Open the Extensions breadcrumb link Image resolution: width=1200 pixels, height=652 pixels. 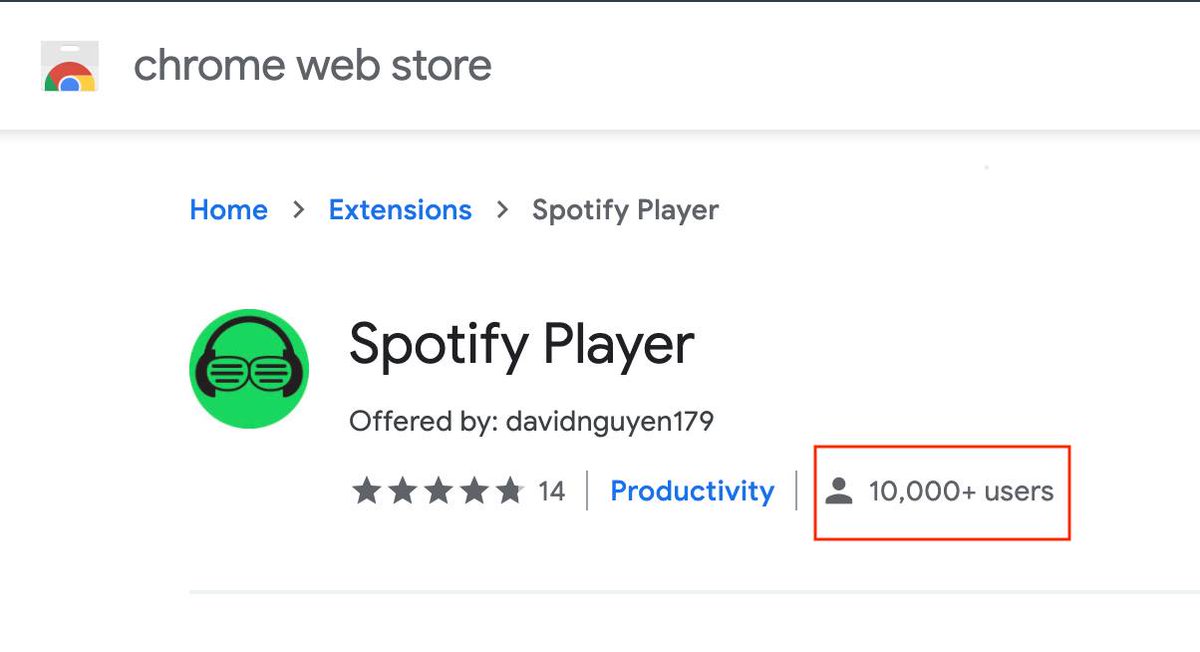click(400, 210)
